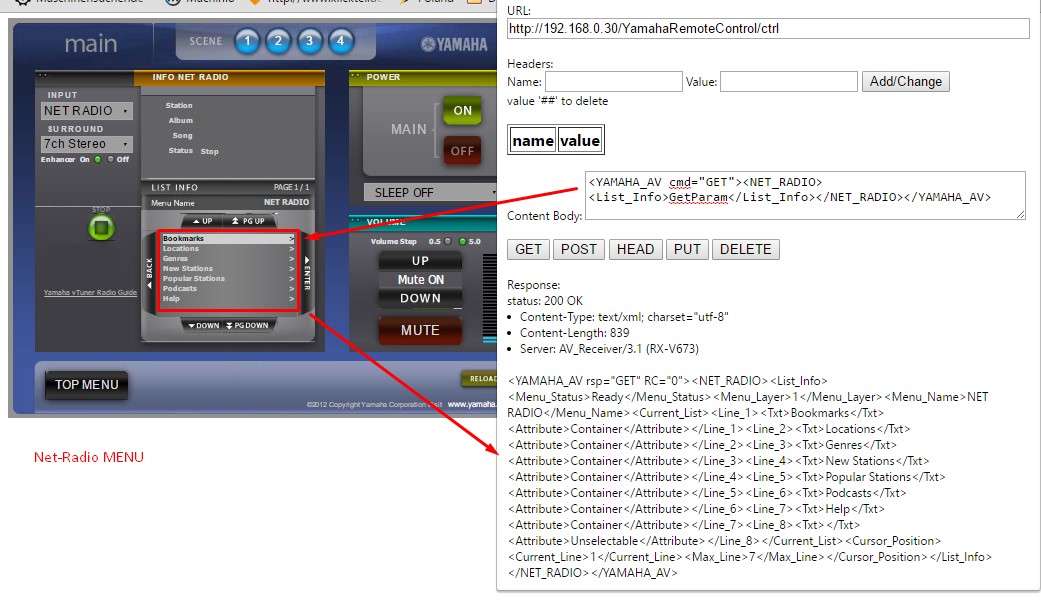Send request with the HEAD button
1041x604 pixels.
[x=635, y=250]
